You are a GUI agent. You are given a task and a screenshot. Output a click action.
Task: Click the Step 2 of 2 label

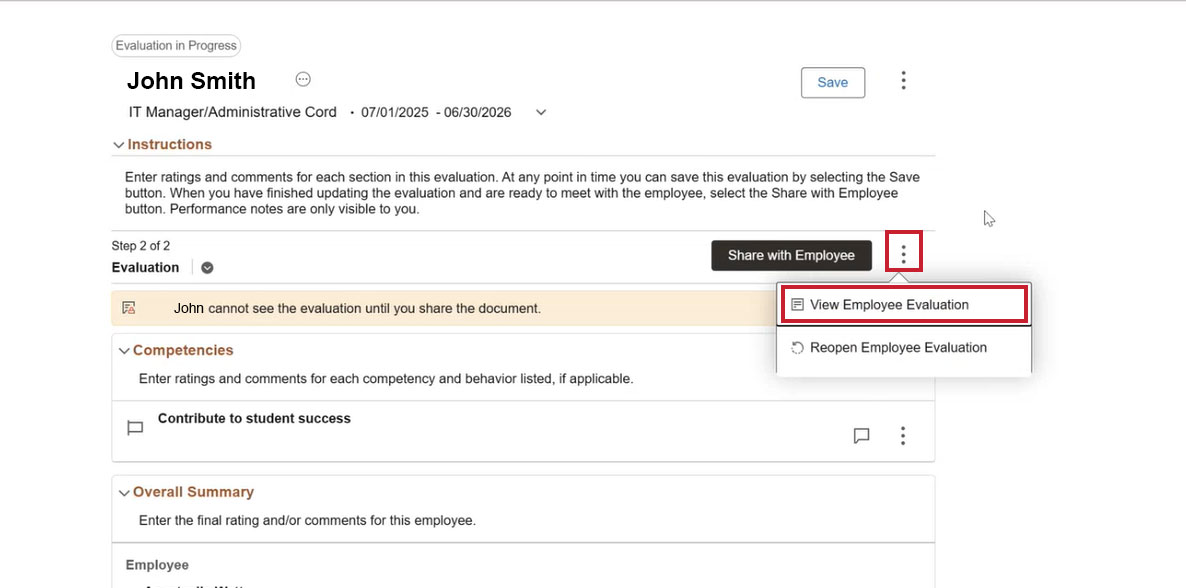click(141, 245)
